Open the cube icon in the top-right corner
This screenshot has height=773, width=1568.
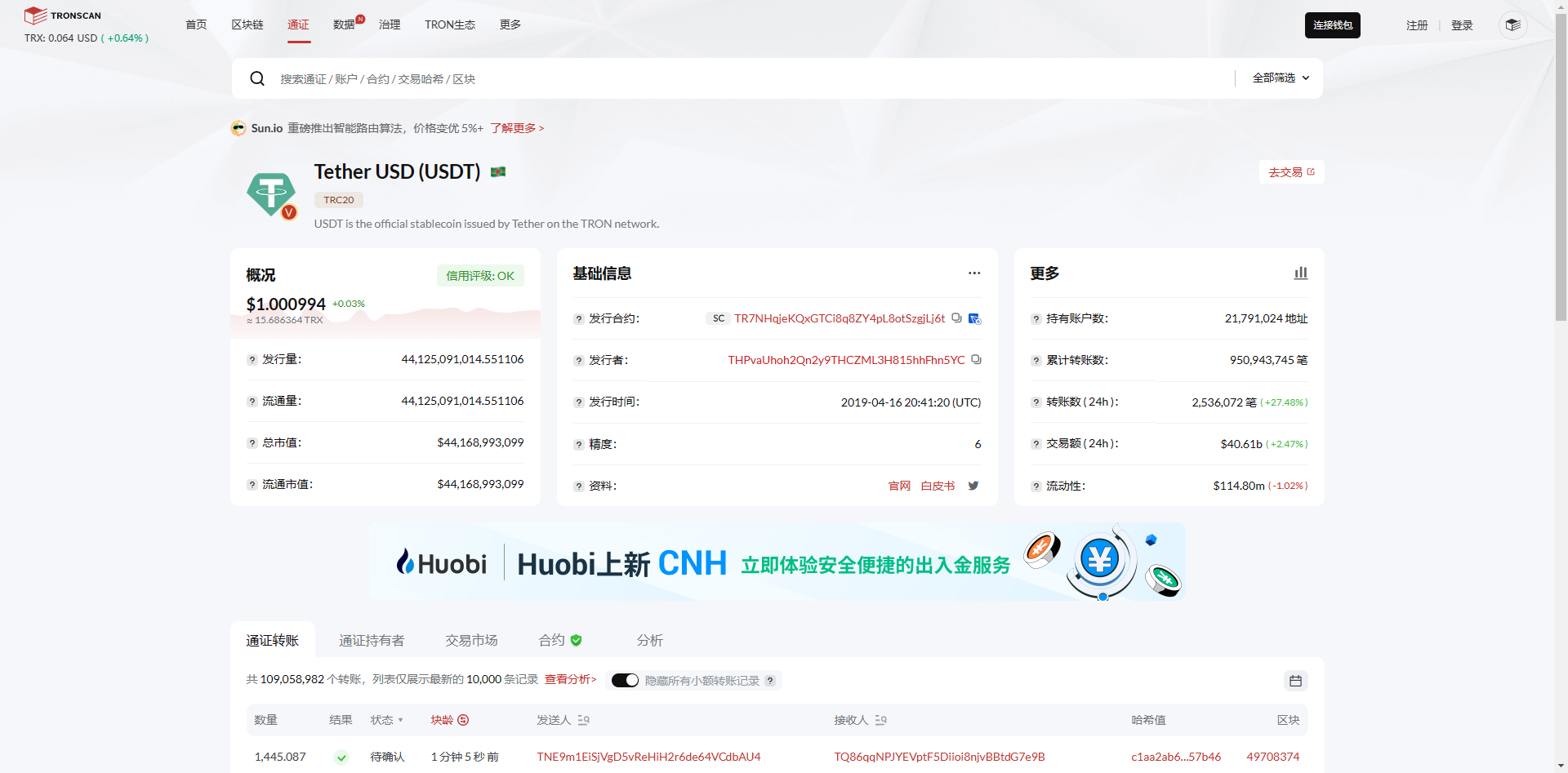coord(1512,25)
